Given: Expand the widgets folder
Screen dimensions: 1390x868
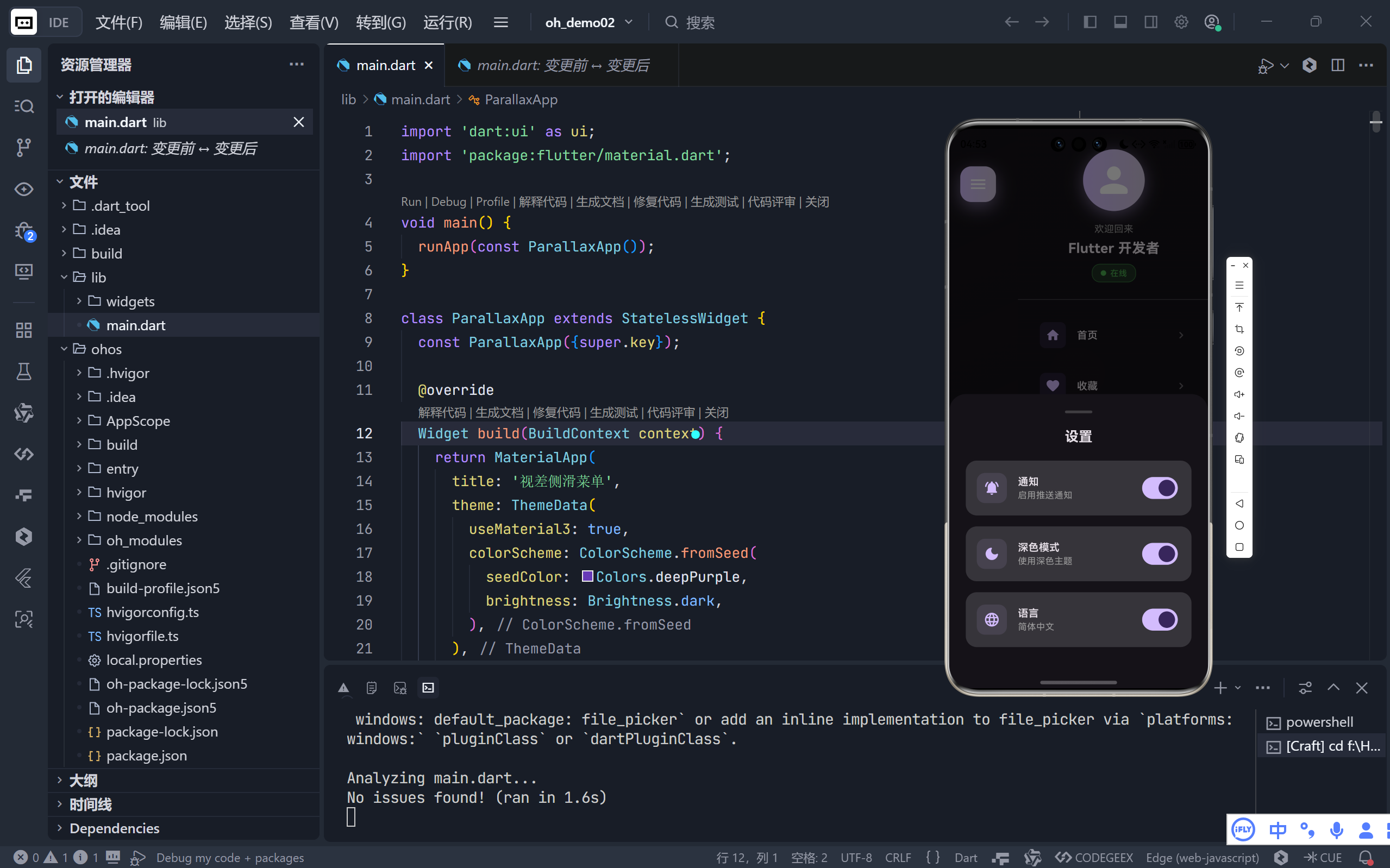Looking at the screenshot, I should click(x=130, y=301).
